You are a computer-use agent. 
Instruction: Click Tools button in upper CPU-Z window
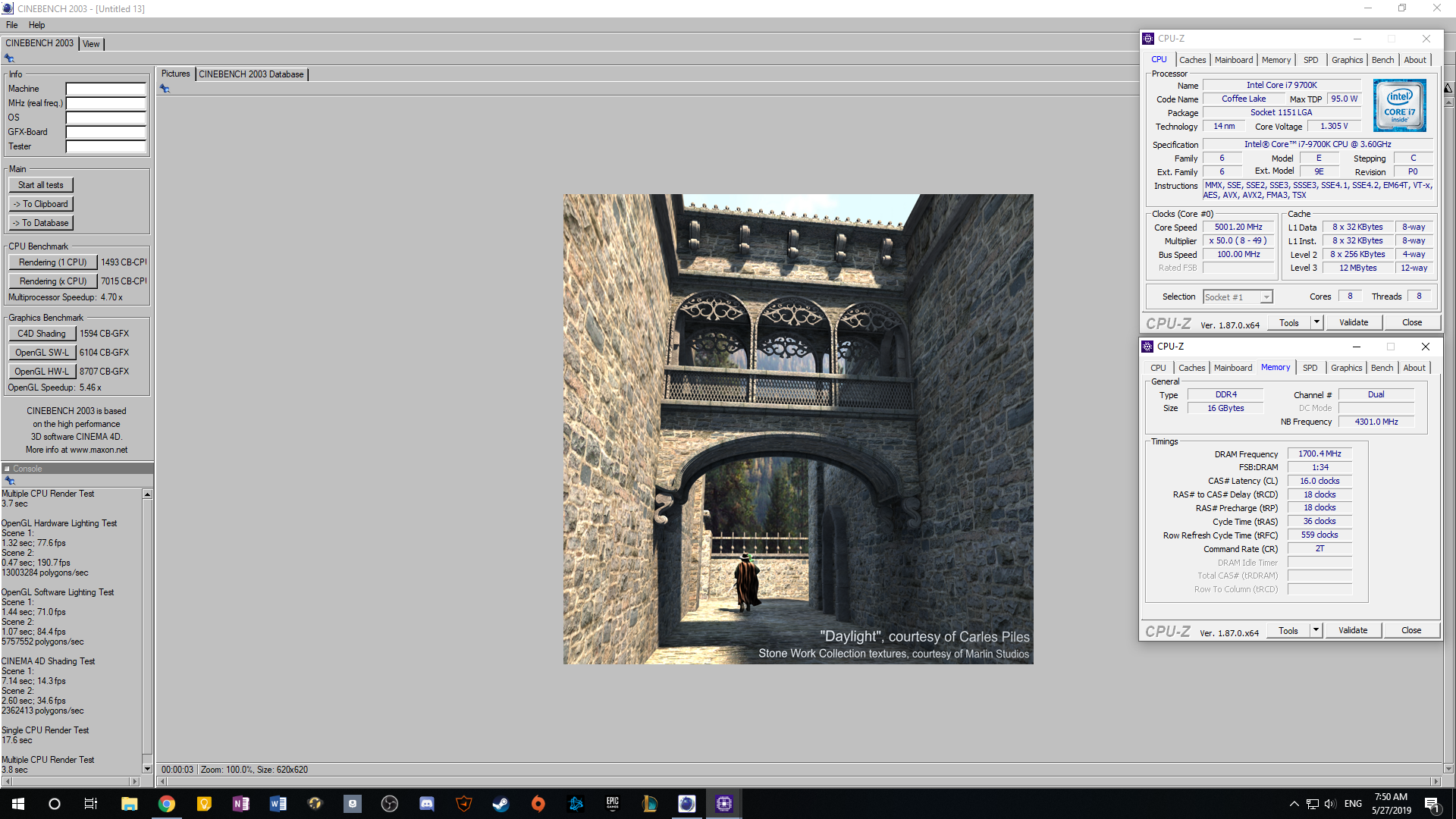click(x=1289, y=323)
